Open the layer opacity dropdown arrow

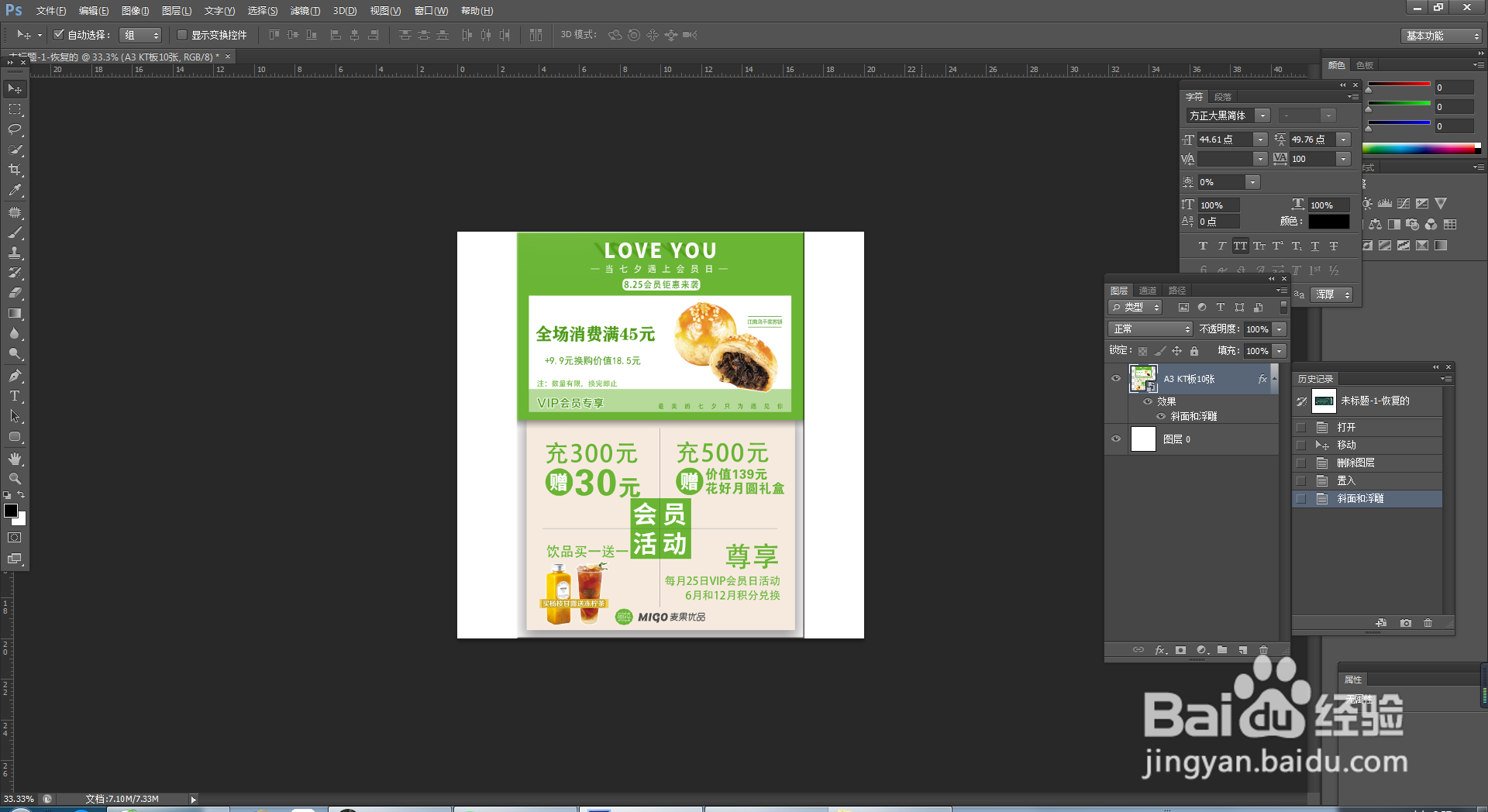pos(1280,329)
